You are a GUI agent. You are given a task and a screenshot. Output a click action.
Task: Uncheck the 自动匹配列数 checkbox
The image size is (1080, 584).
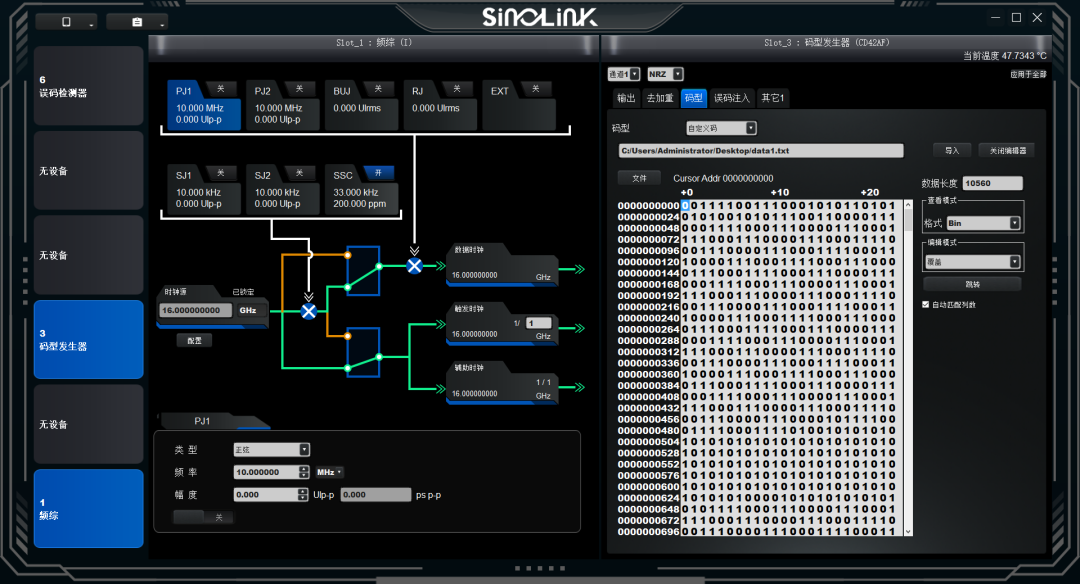click(925, 304)
